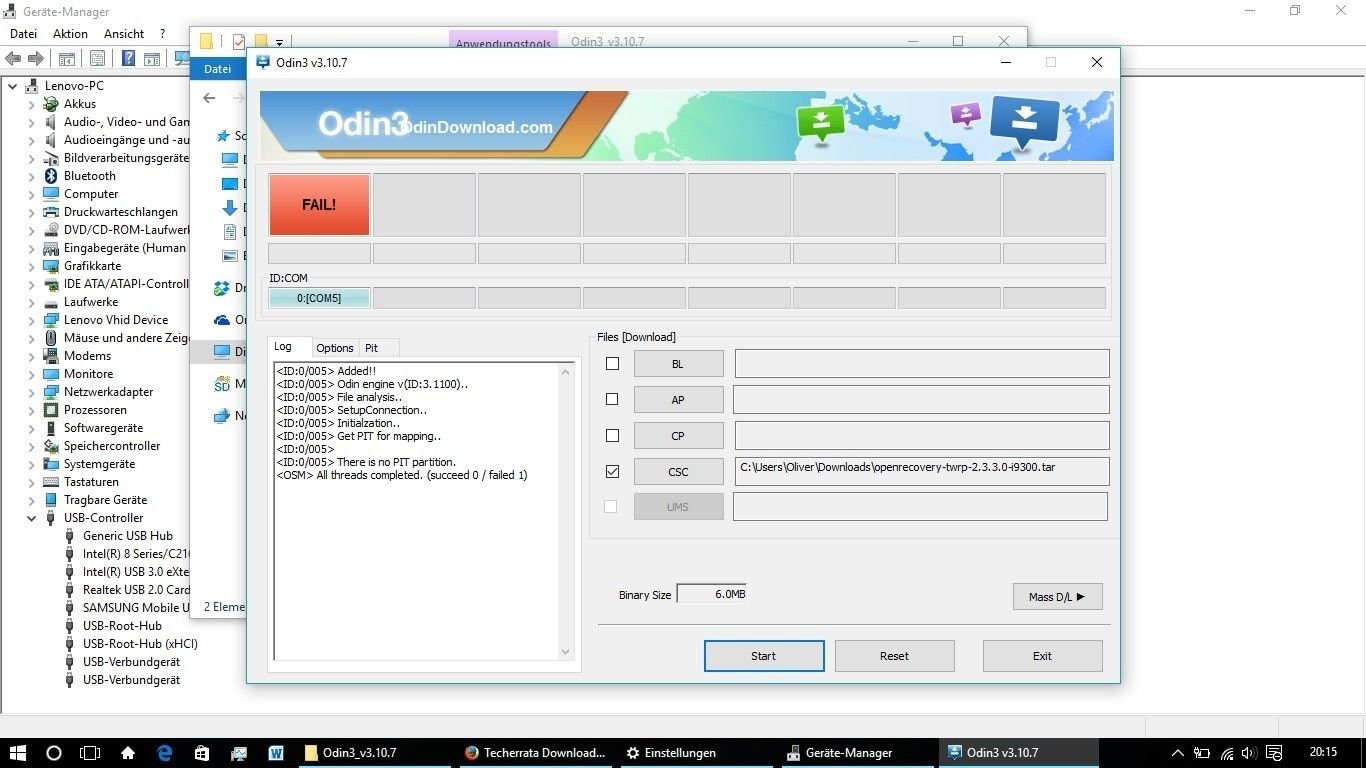Click the show/hide console tree toolbar icon
Viewport: 1366px width, 768px height.
(66, 59)
